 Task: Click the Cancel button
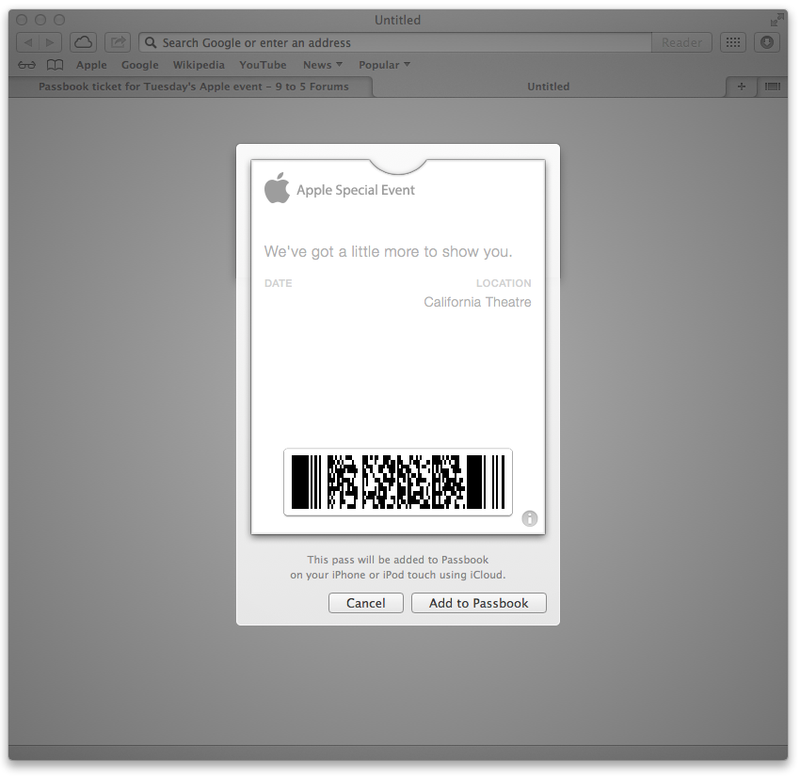[366, 603]
